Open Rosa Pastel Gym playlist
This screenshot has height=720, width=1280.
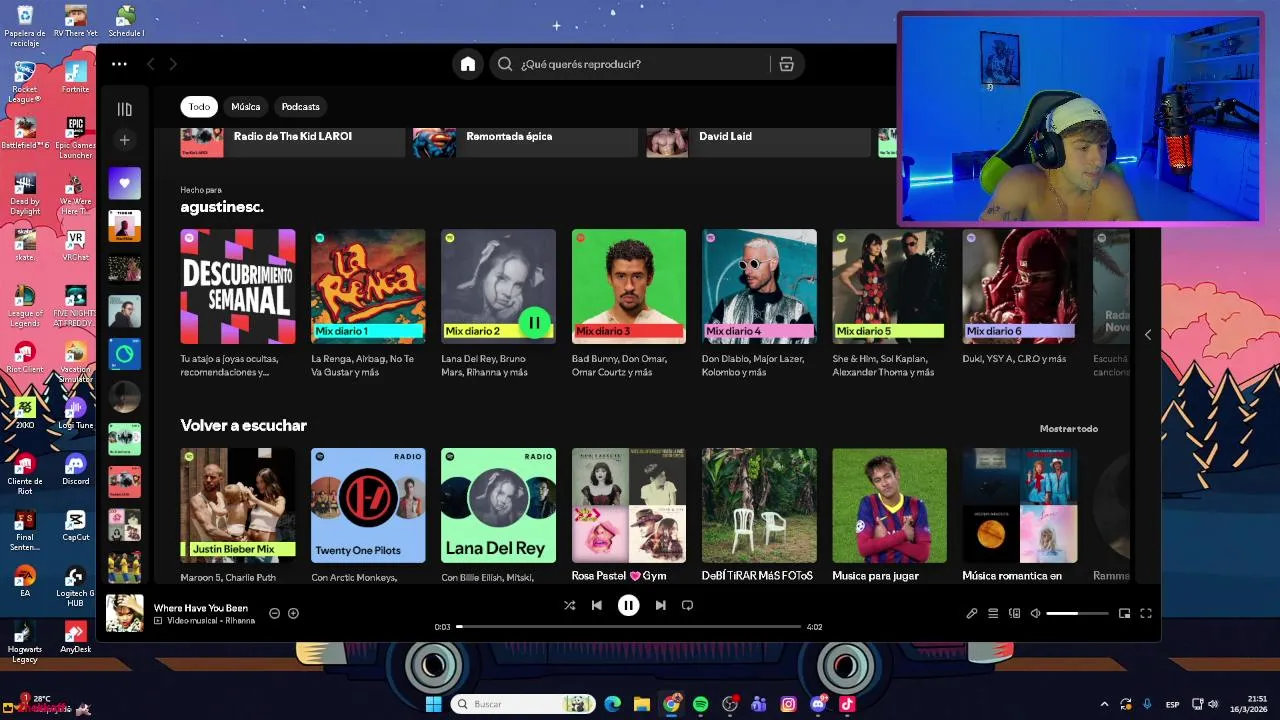629,505
